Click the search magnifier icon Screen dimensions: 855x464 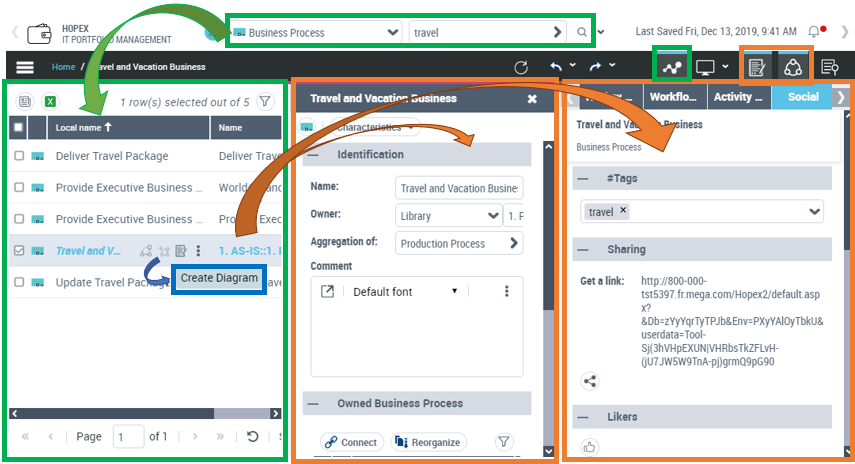pyautogui.click(x=582, y=32)
